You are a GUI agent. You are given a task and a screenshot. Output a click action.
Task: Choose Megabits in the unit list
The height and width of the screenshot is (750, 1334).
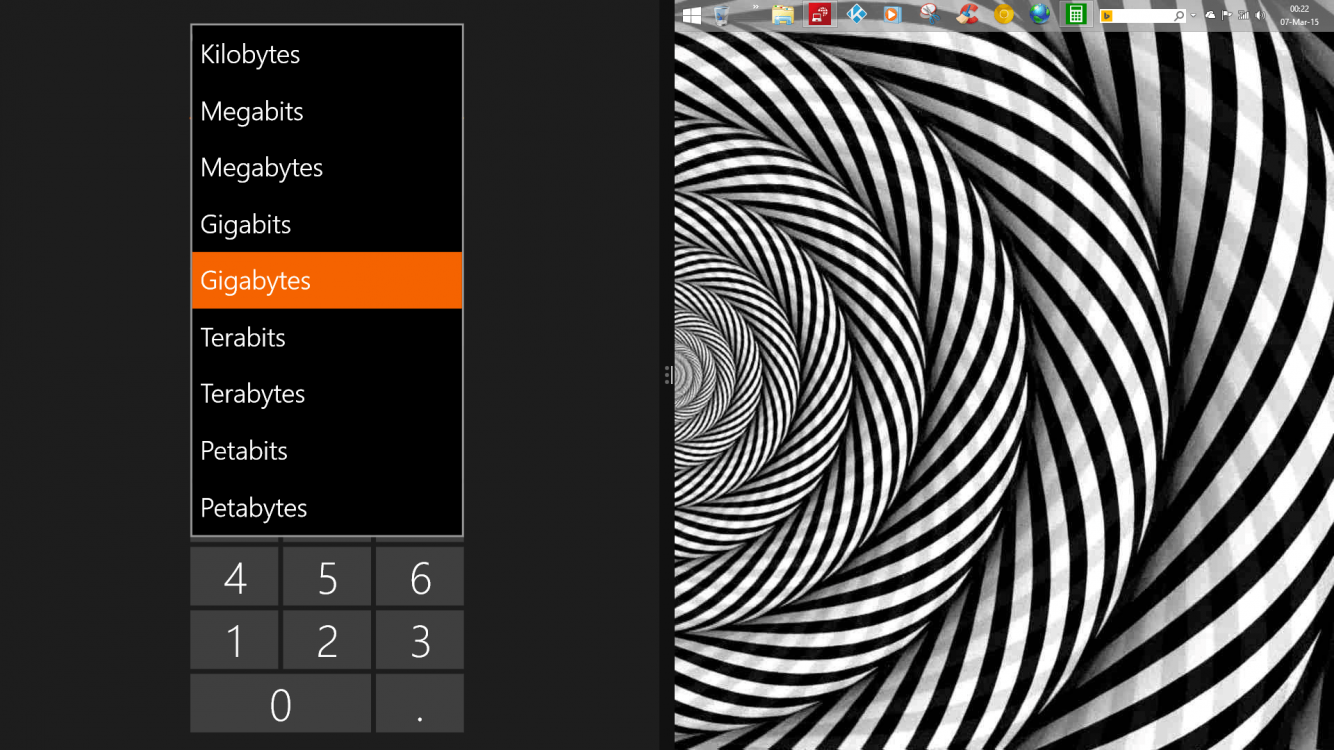click(327, 111)
